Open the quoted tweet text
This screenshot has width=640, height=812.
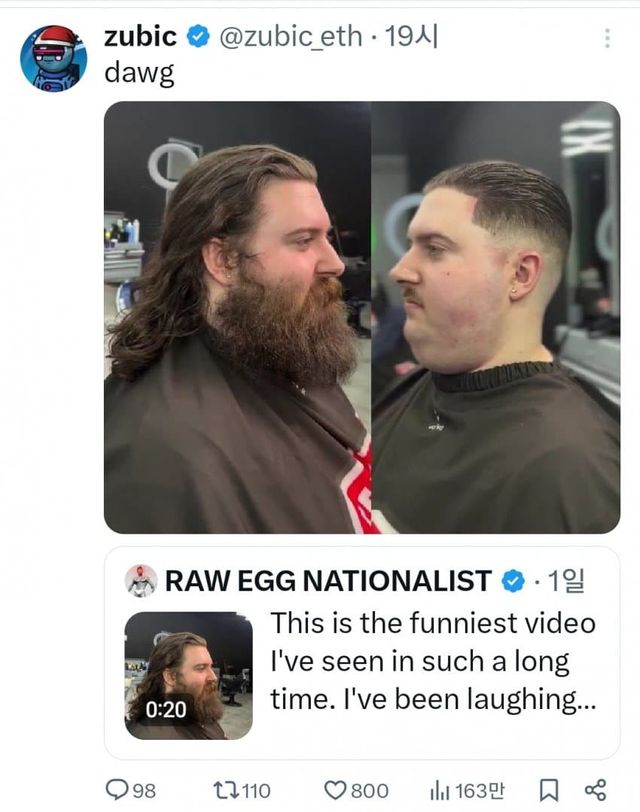(x=432, y=662)
